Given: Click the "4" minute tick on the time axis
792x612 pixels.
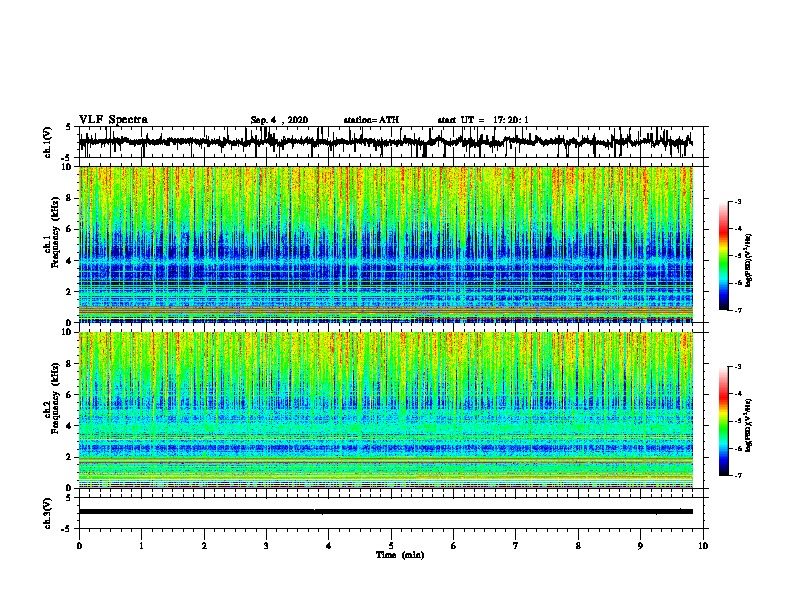Looking at the screenshot, I should pos(329,546).
